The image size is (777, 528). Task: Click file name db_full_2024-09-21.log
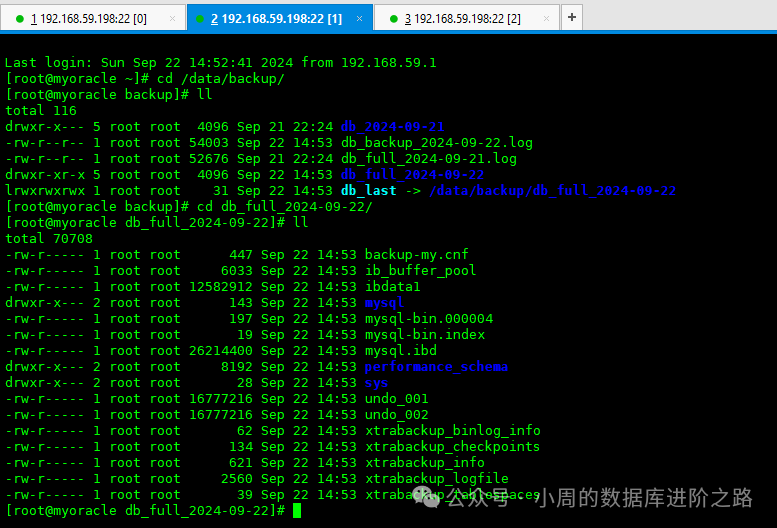(x=429, y=158)
